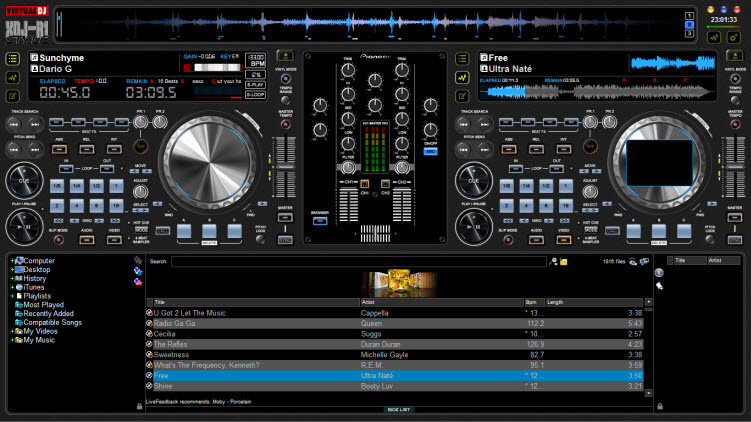Image resolution: width=751 pixels, height=422 pixels.
Task: Select waveform view 3 button
Action: click(x=689, y=34)
